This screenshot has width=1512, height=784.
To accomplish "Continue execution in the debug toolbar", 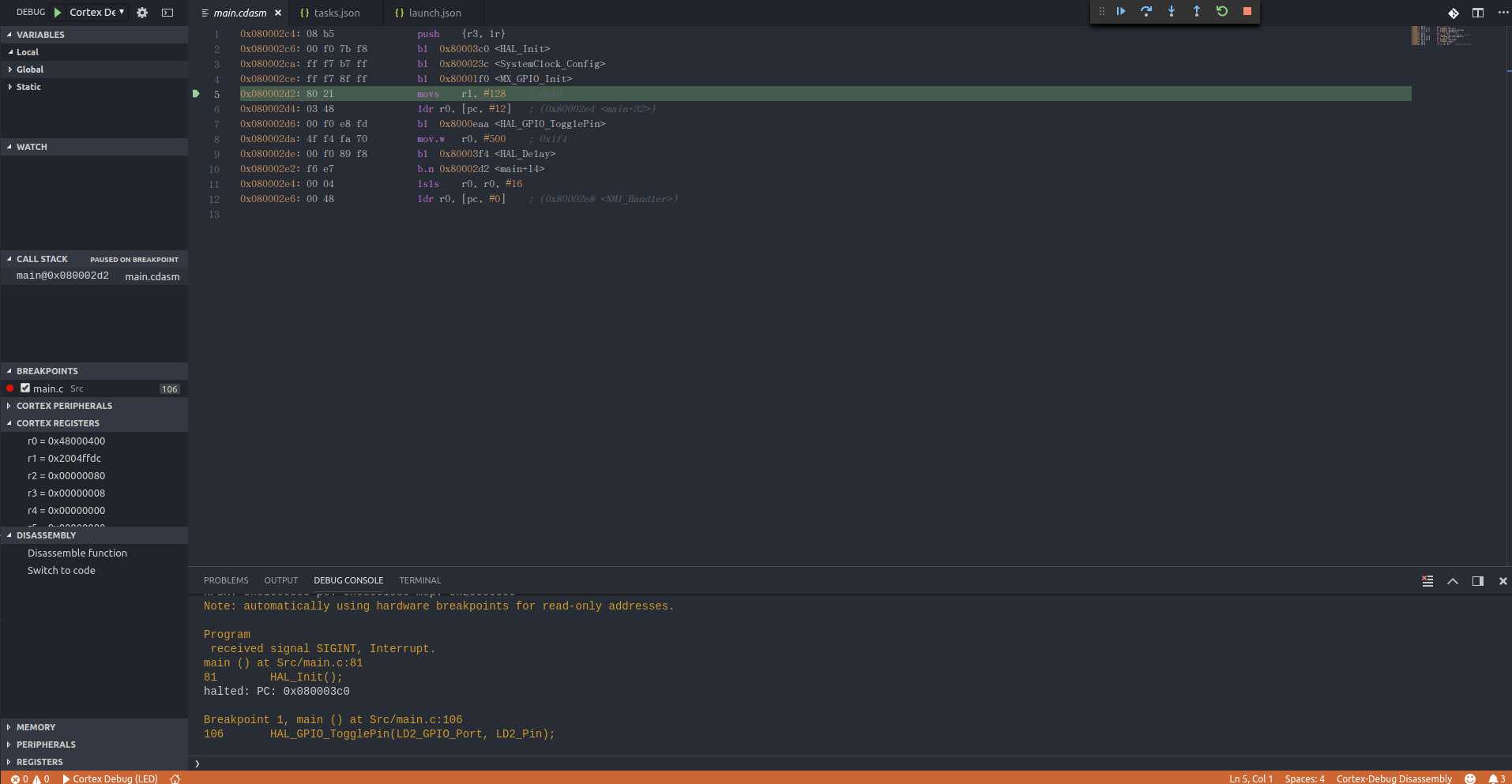I will point(1120,11).
